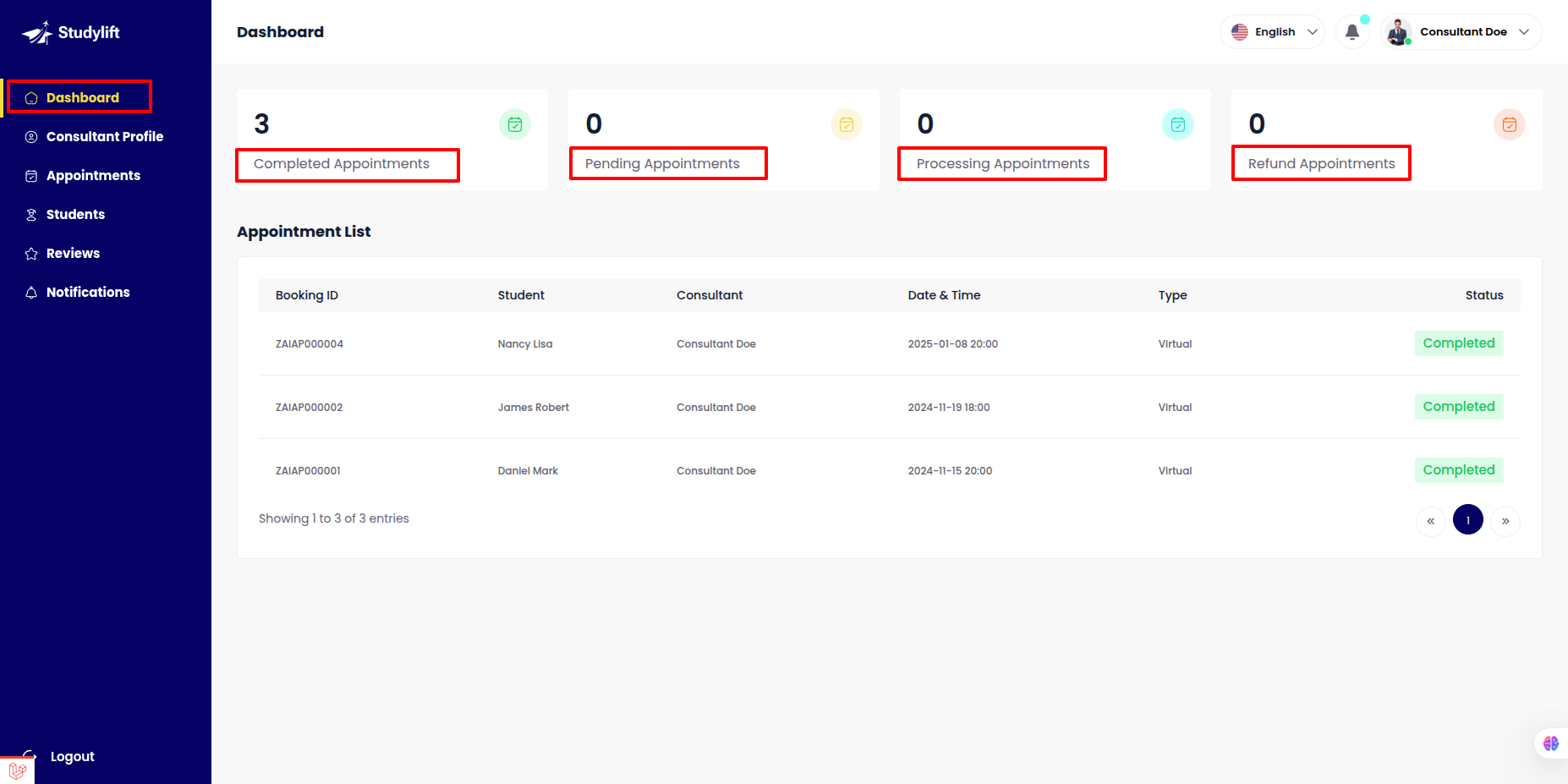Click Completed status badge for ZAIAP000004

click(1459, 343)
